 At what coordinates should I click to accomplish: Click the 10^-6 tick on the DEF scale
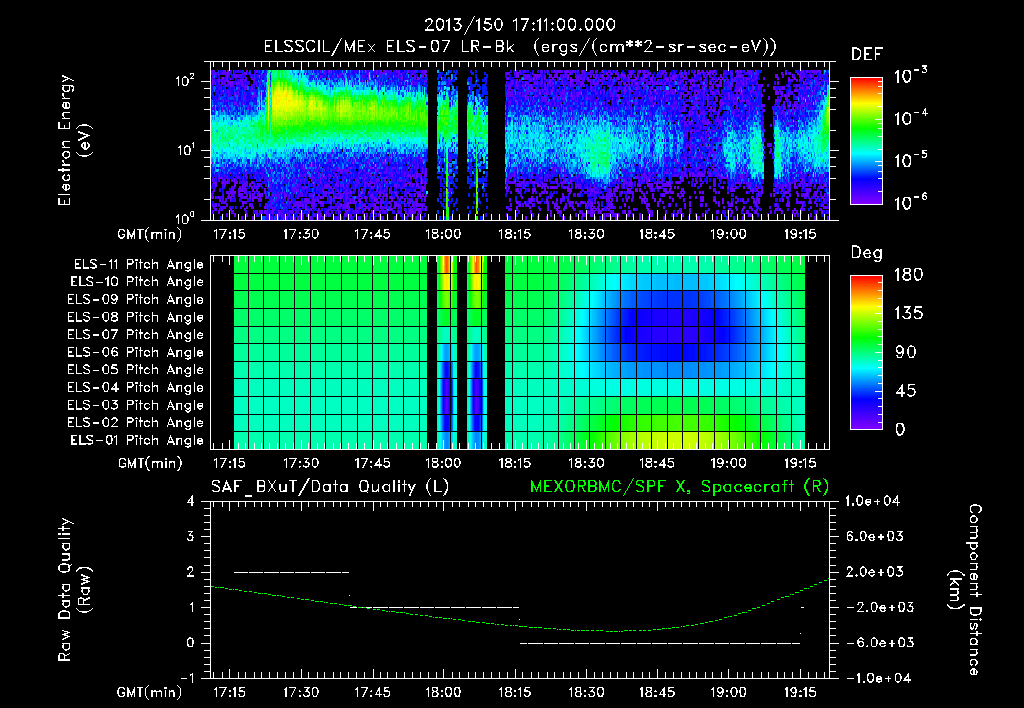click(910, 202)
